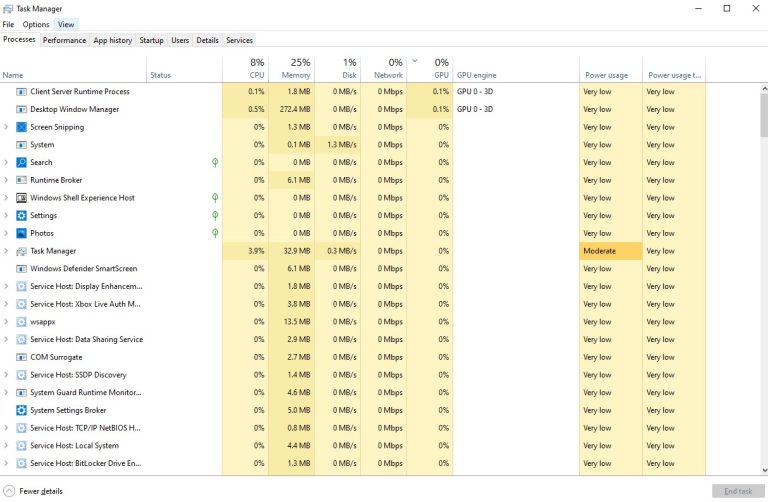768x502 pixels.
Task: Click the Desktop Window Manager icon
Action: [x=21, y=109]
